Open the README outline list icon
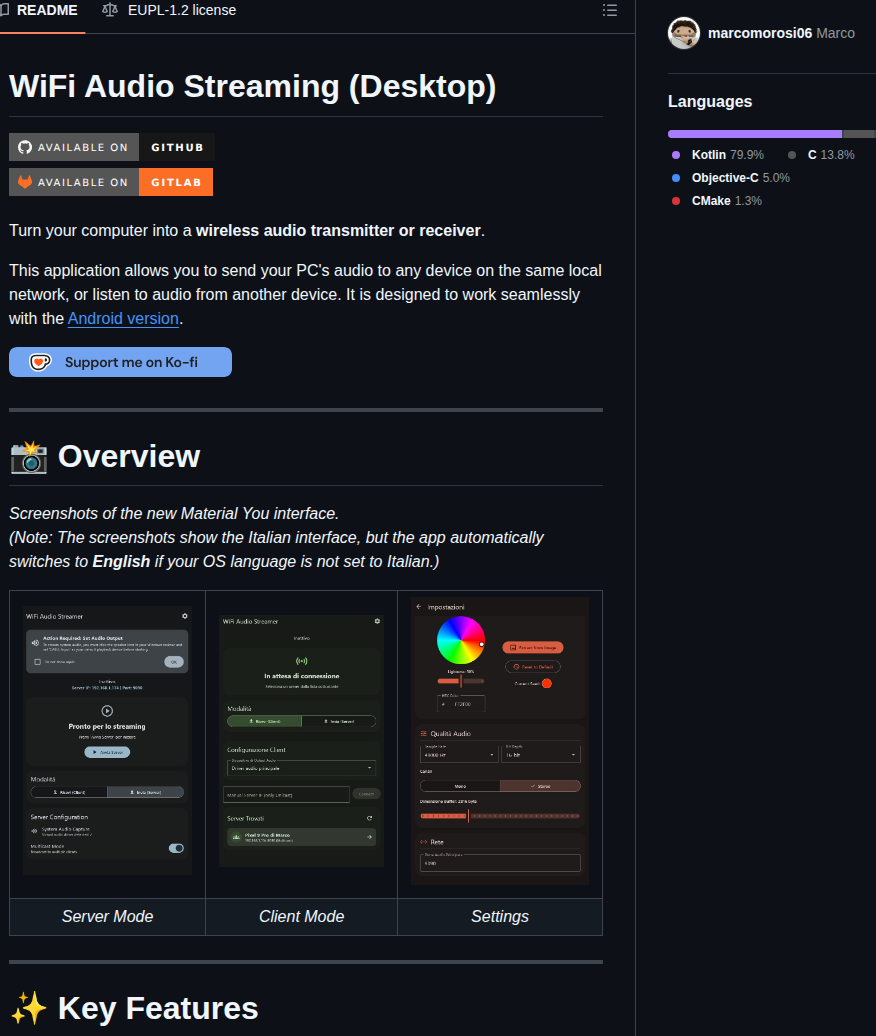 pyautogui.click(x=610, y=11)
